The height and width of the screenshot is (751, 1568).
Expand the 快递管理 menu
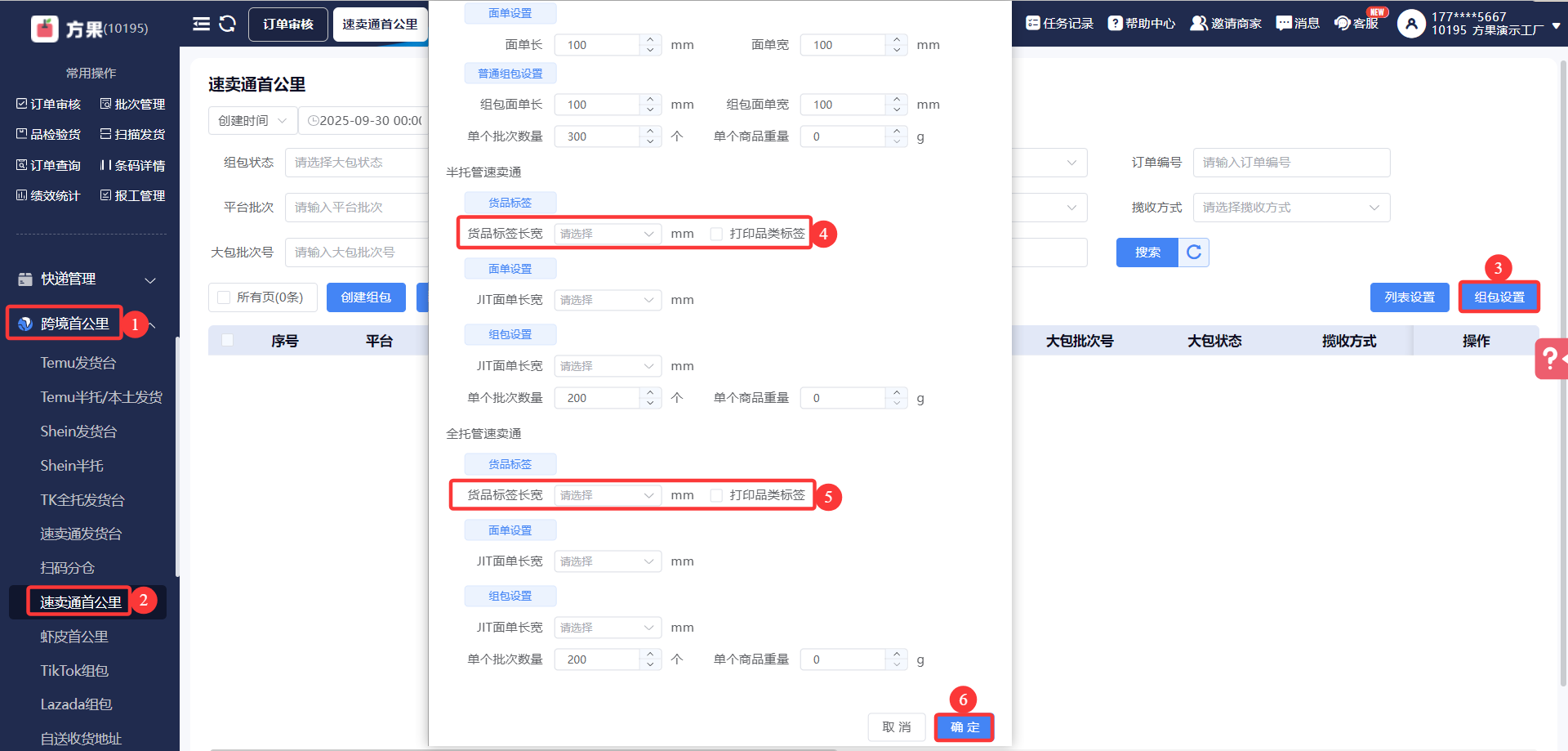pyautogui.click(x=88, y=279)
